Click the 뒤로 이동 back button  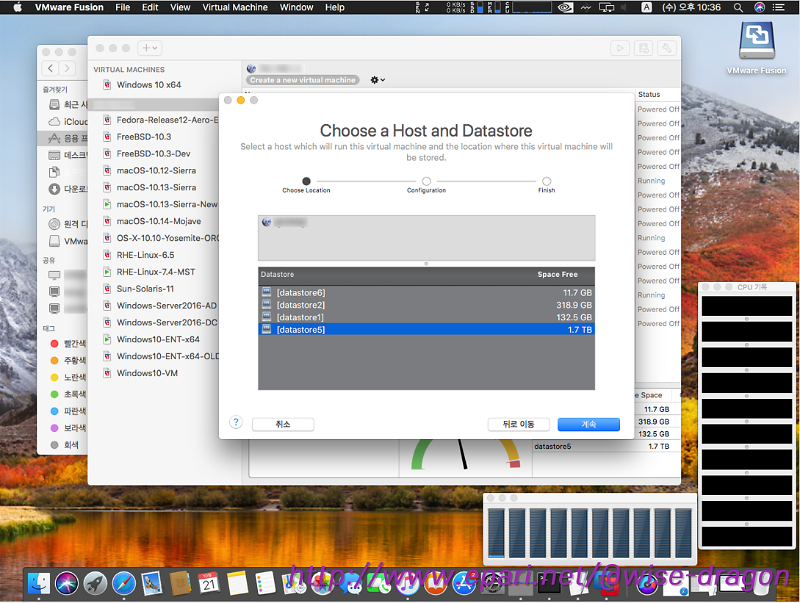[x=518, y=424]
